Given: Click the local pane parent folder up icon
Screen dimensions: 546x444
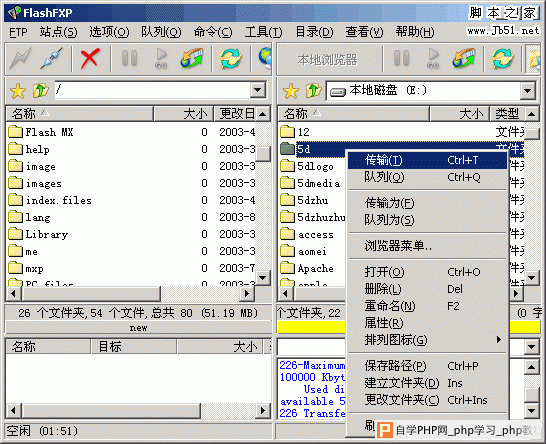Looking at the screenshot, I should click(x=313, y=91).
